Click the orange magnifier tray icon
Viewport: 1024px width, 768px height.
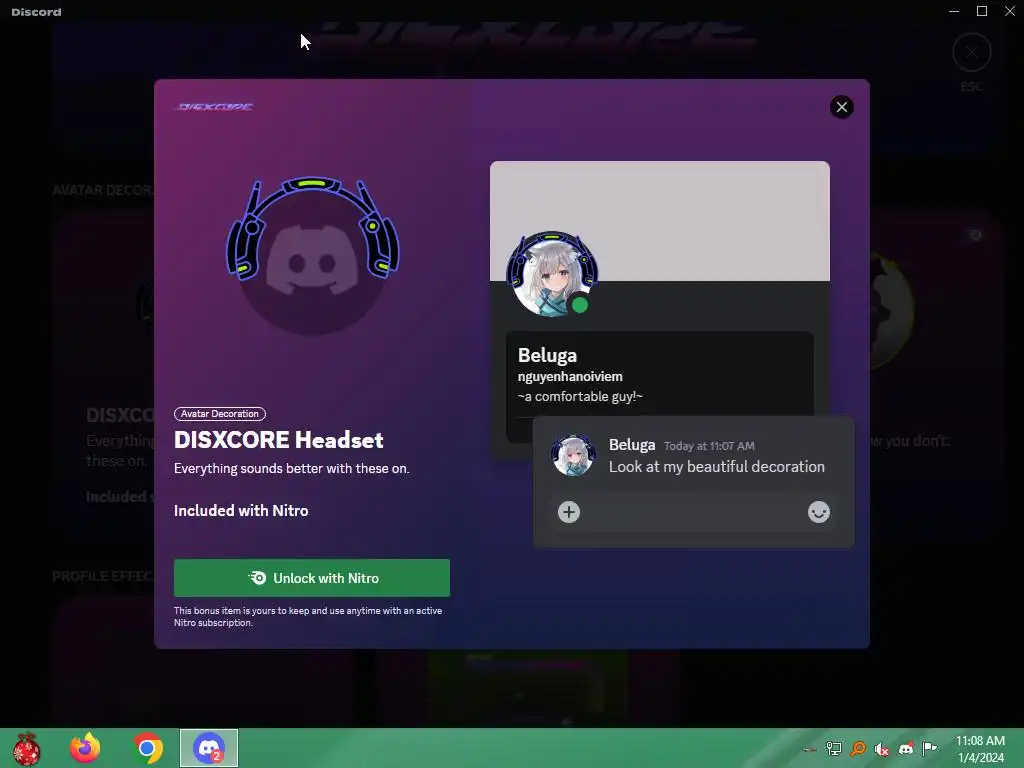coord(858,748)
